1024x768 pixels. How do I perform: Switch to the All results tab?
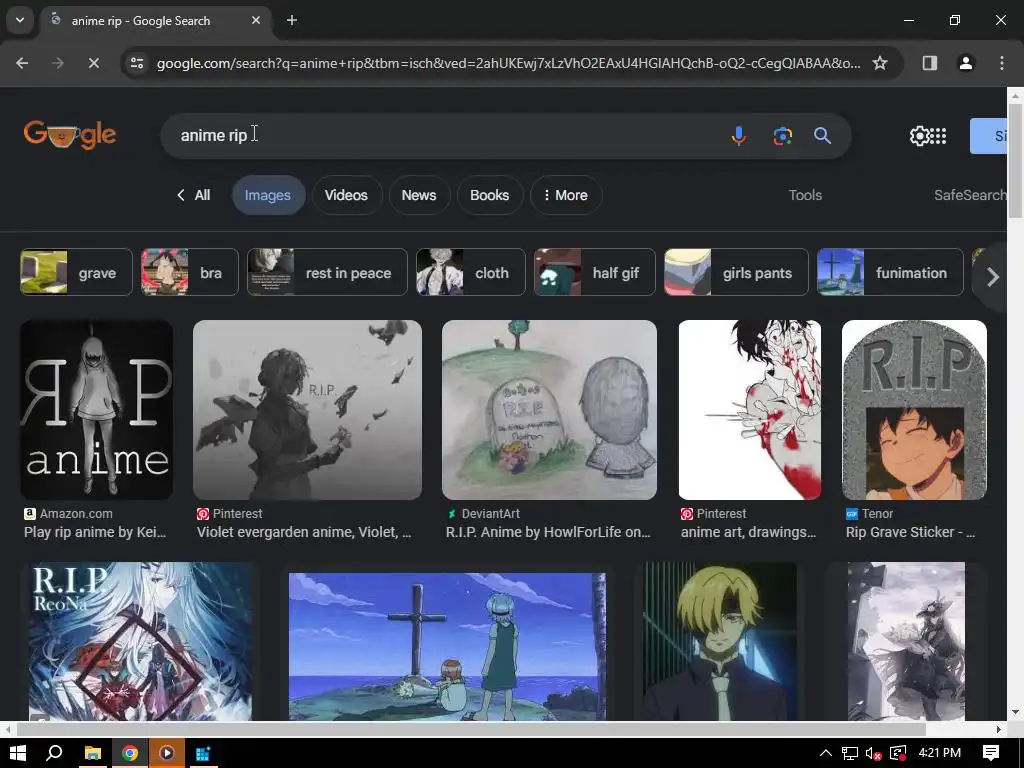tap(193, 195)
